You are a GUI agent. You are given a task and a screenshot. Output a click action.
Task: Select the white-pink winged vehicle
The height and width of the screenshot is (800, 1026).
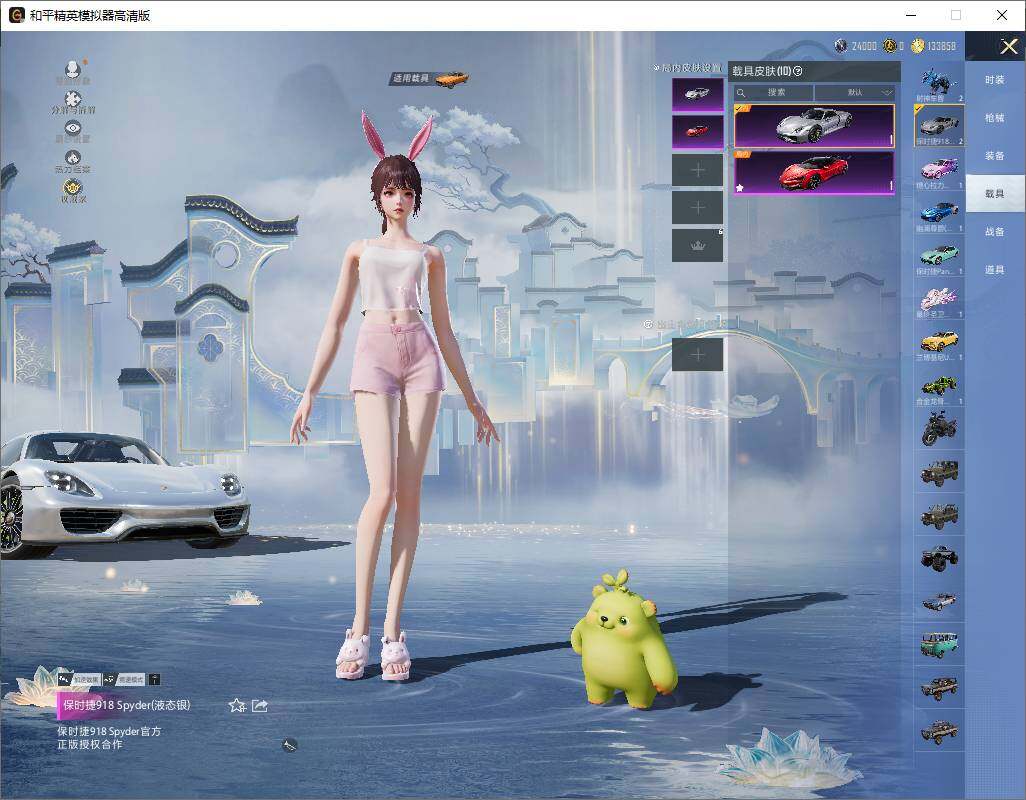tap(940, 299)
